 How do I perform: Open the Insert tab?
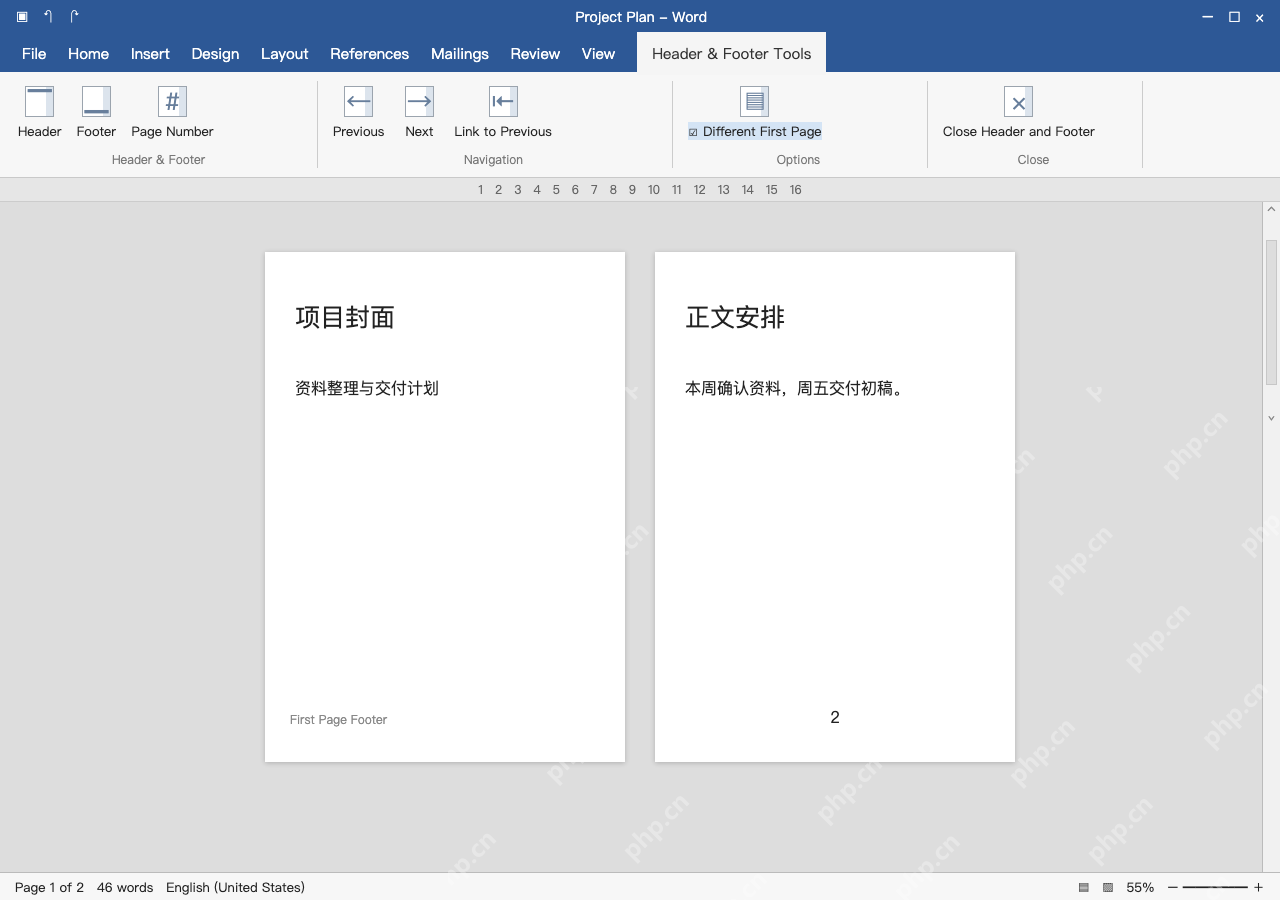(x=150, y=54)
